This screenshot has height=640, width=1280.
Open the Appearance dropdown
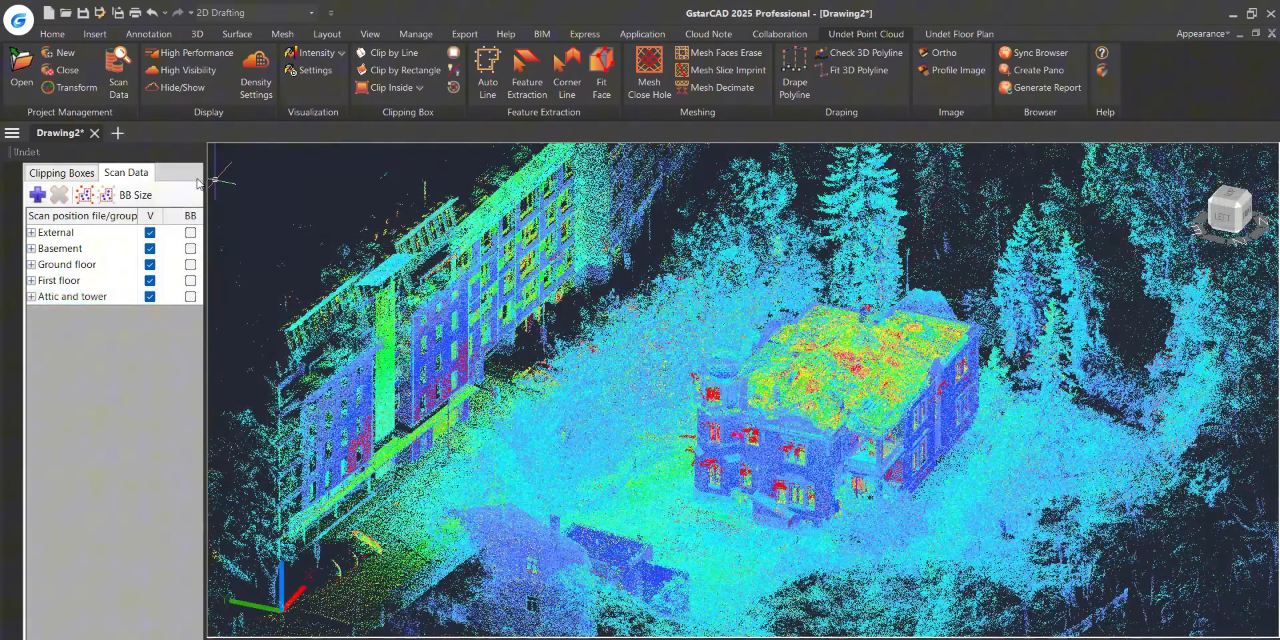click(x=1204, y=33)
